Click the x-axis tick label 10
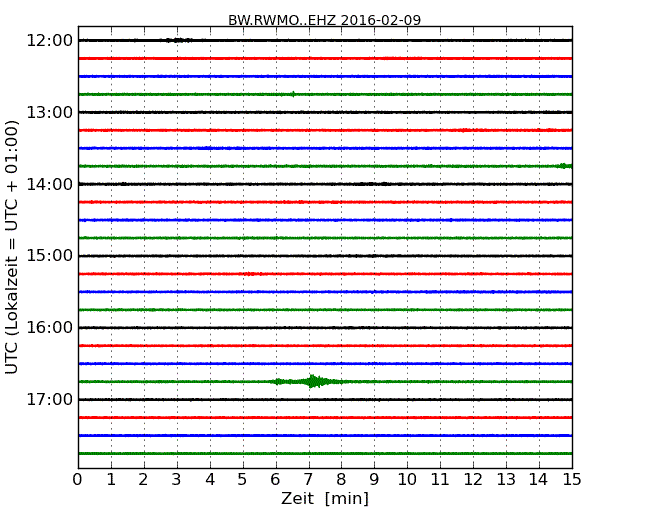The image size is (650, 520). pyautogui.click(x=407, y=480)
